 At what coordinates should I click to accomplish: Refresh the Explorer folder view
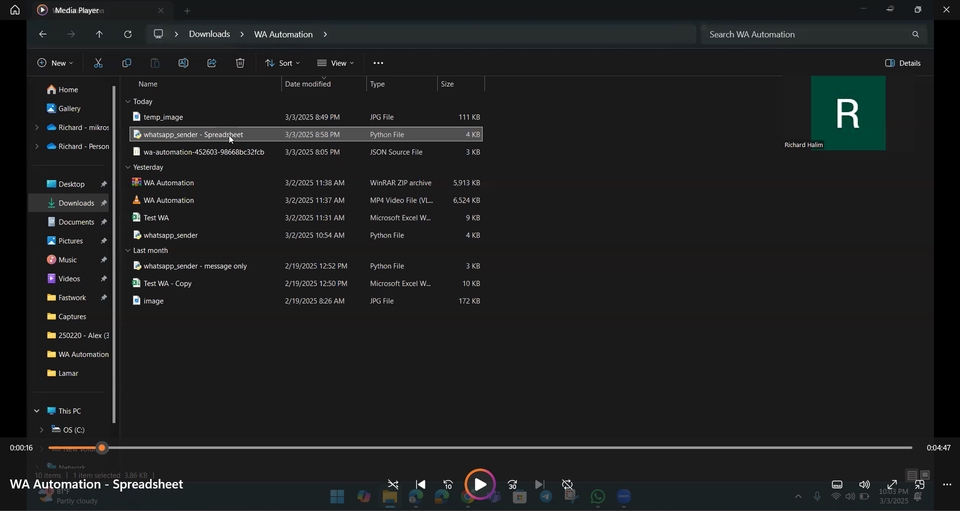[x=128, y=34]
